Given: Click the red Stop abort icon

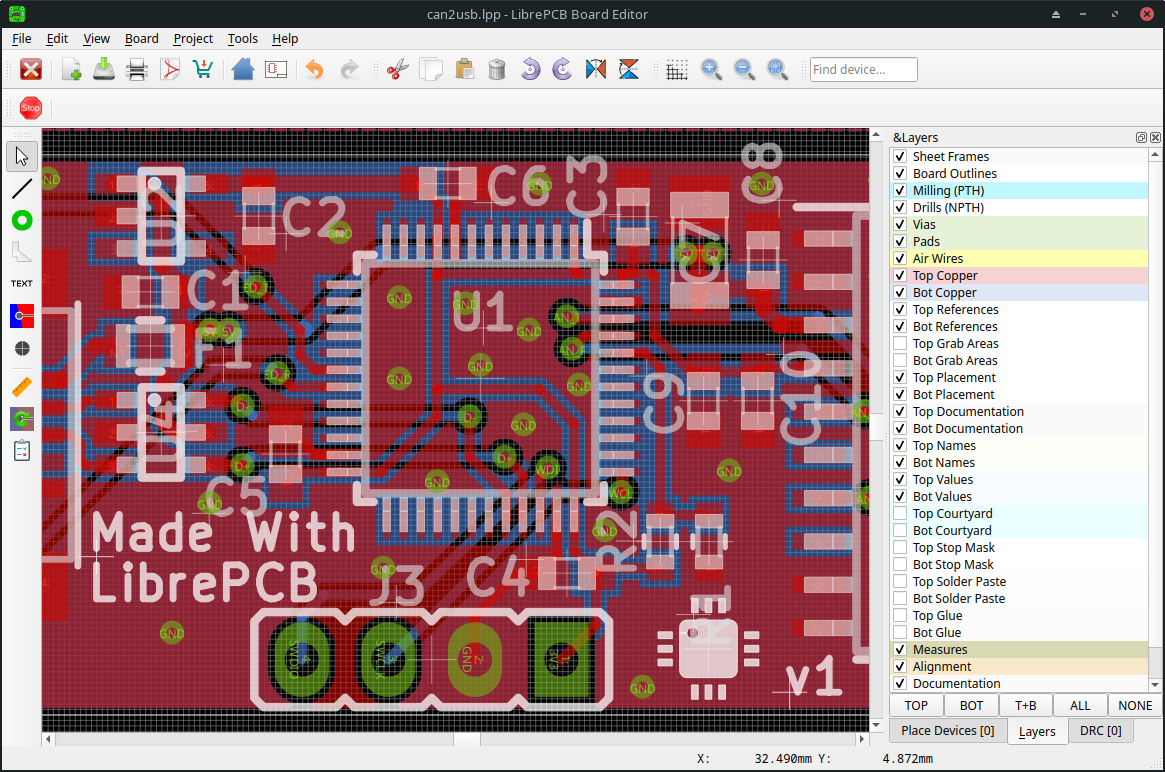Looking at the screenshot, I should point(30,108).
